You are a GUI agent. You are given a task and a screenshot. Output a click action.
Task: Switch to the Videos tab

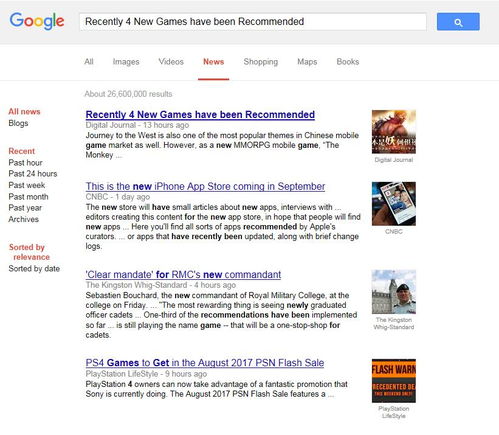pyautogui.click(x=171, y=62)
